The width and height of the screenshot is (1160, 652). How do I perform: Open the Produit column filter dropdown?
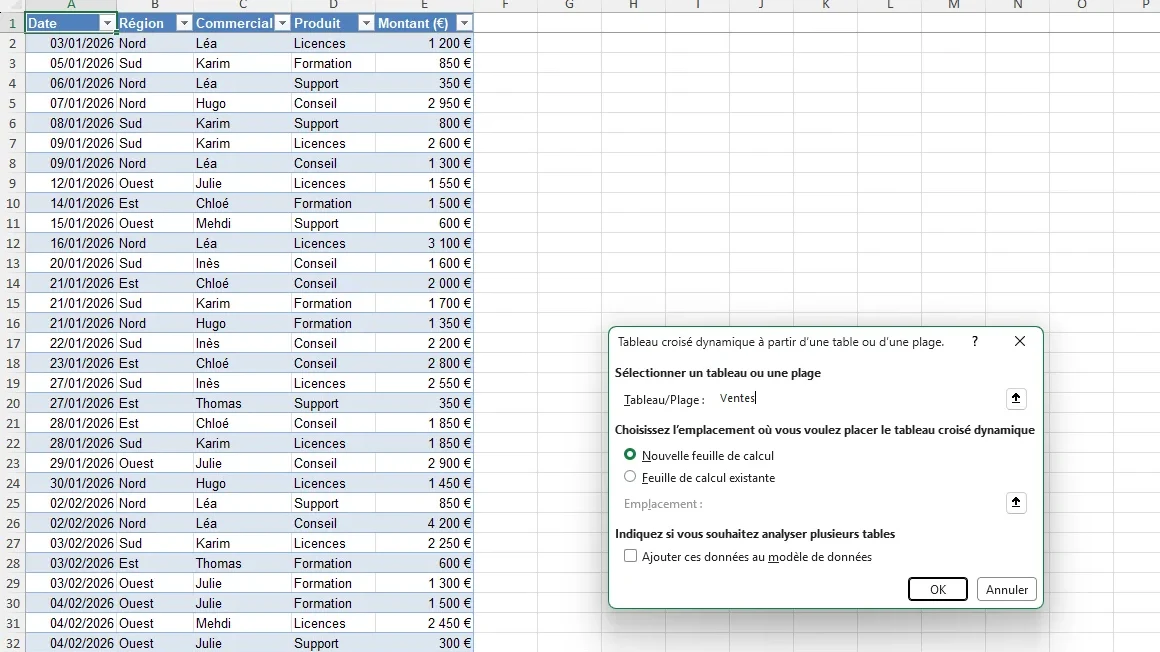tap(366, 24)
